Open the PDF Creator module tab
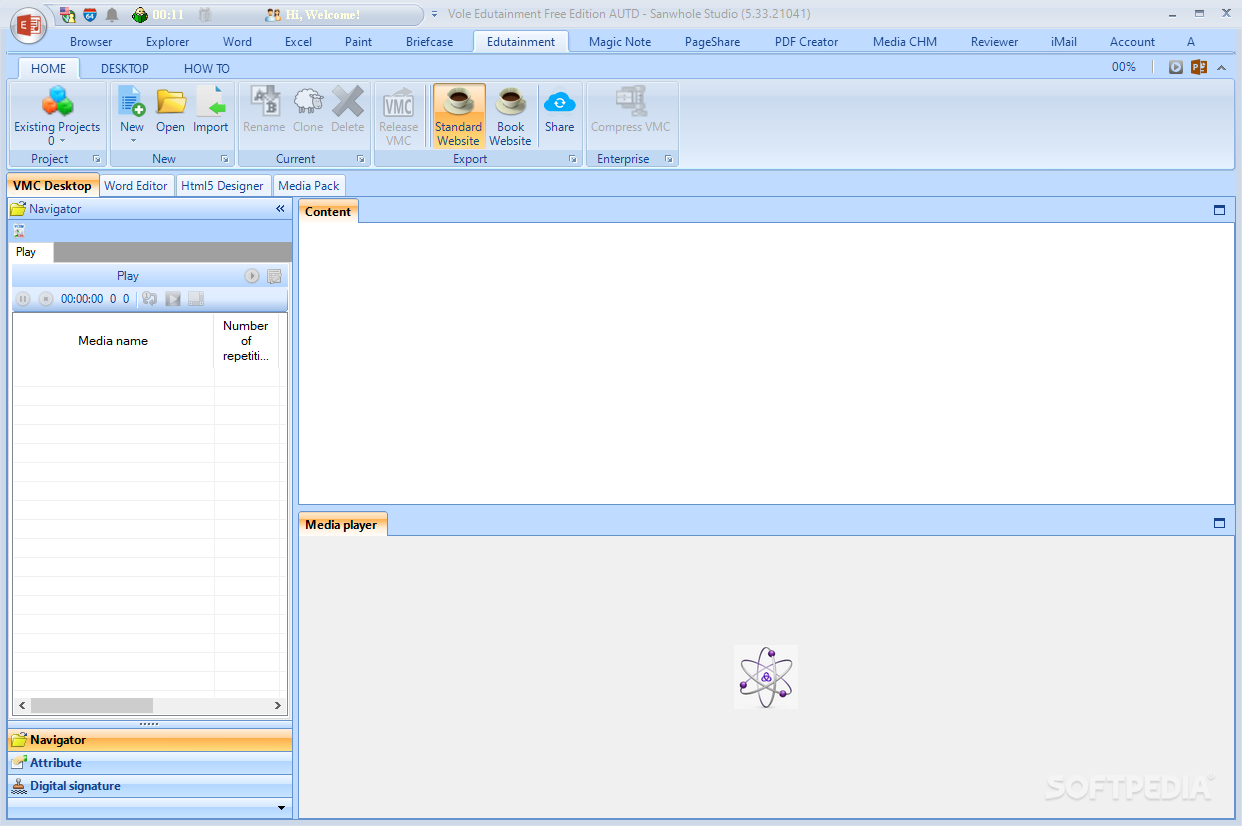This screenshot has width=1242, height=826. click(807, 42)
